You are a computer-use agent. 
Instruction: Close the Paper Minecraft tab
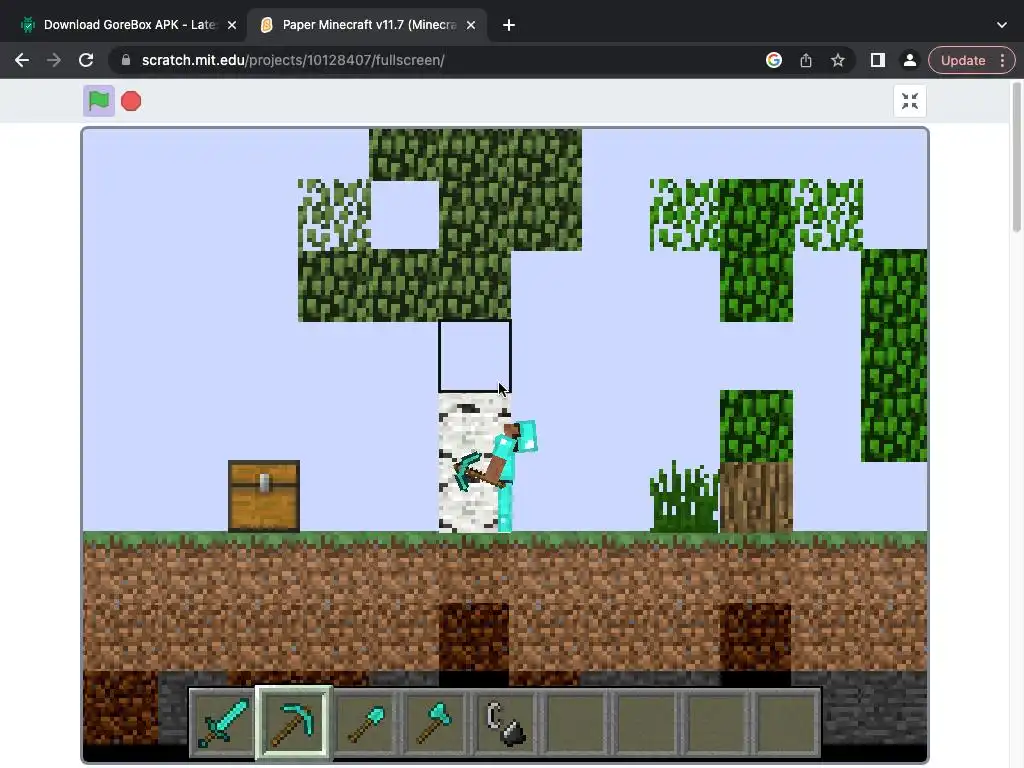point(471,25)
